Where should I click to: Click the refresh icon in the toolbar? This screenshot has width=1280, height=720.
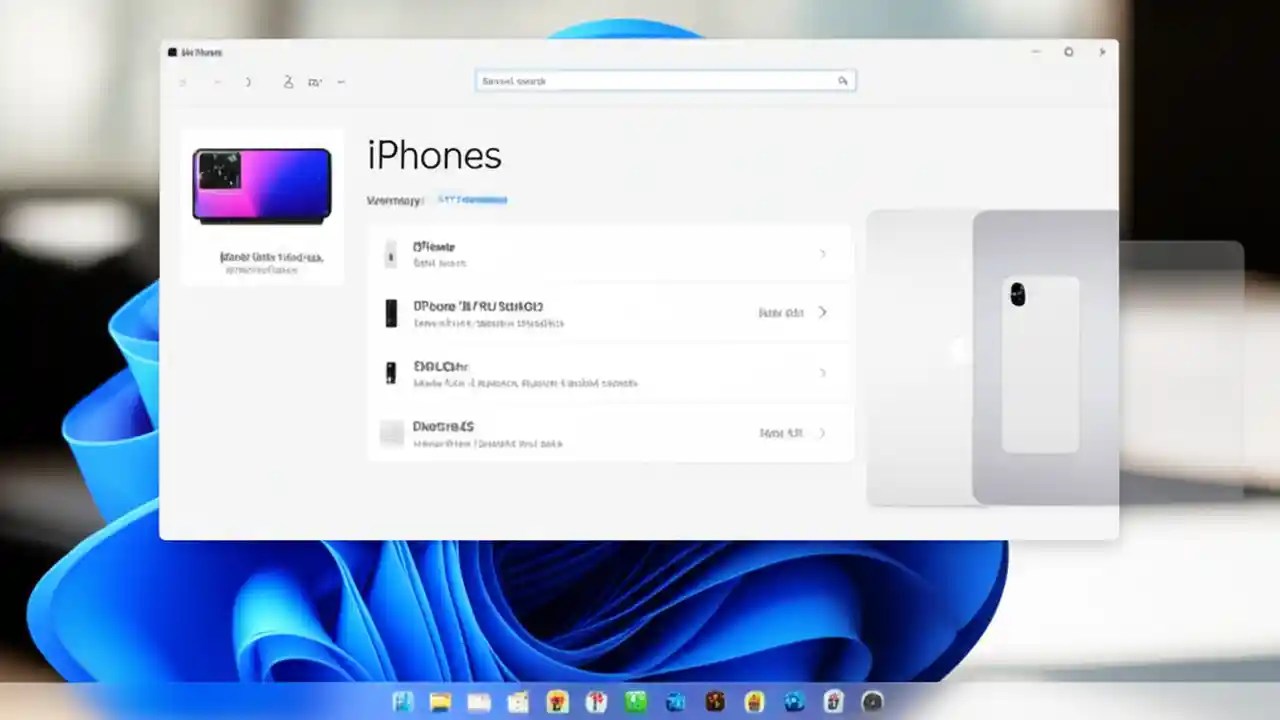tap(248, 82)
